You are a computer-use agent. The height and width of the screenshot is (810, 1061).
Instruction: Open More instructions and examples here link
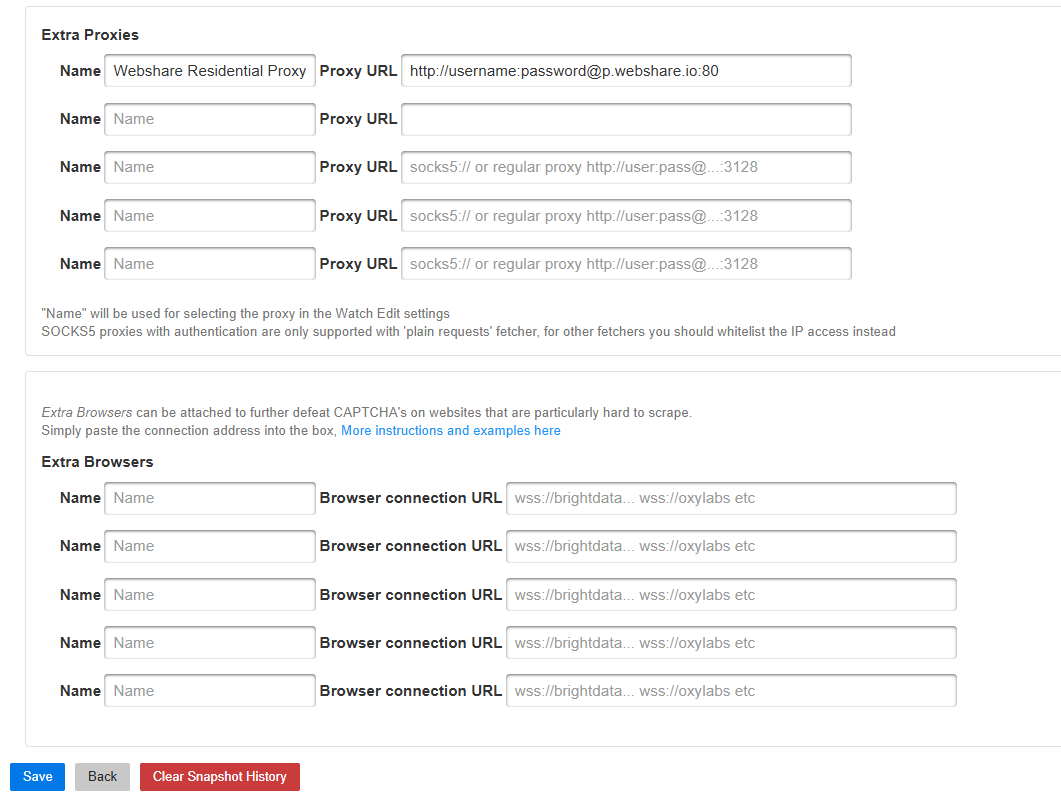point(451,430)
